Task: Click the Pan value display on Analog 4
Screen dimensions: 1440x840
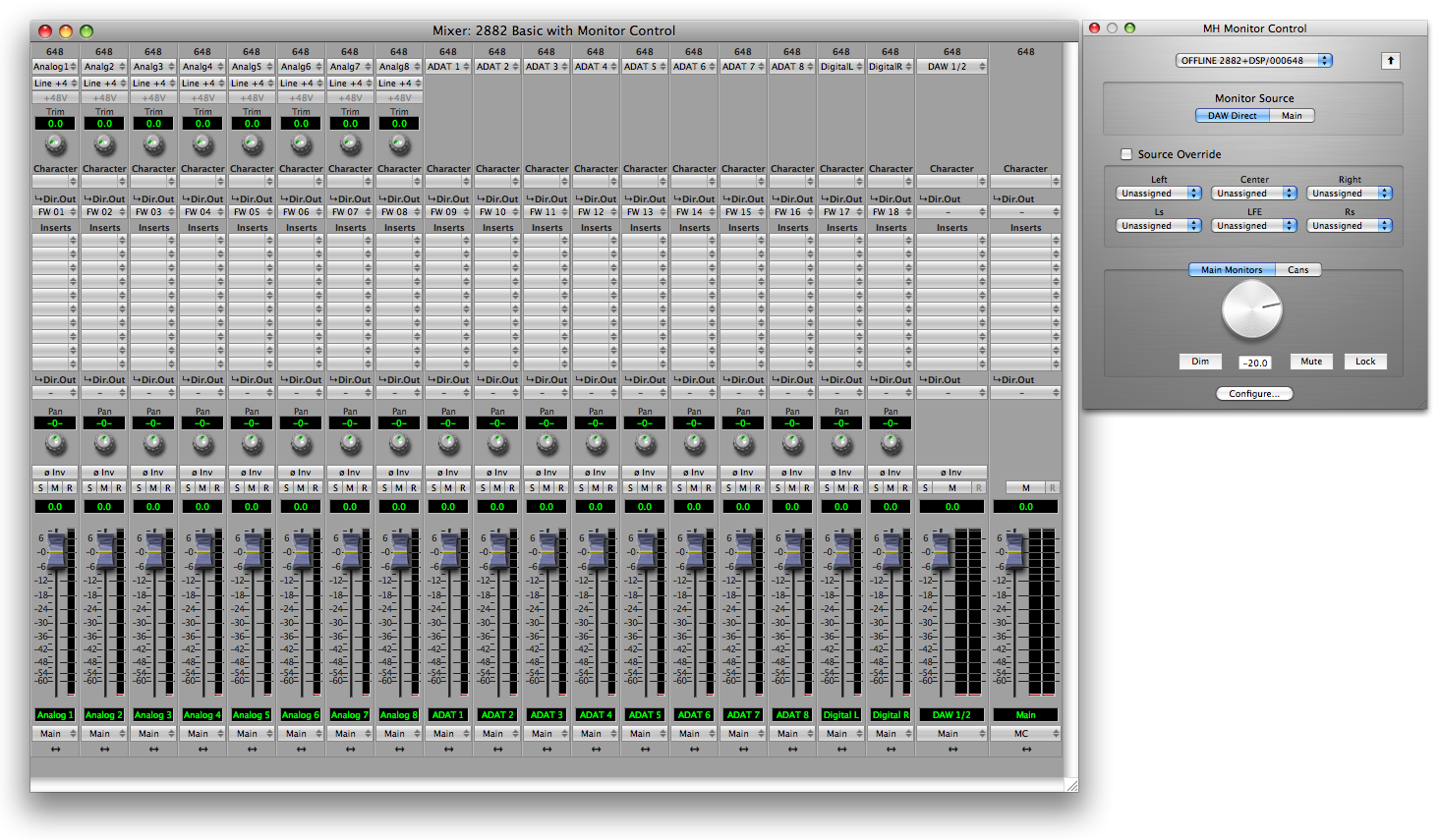Action: coord(202,423)
